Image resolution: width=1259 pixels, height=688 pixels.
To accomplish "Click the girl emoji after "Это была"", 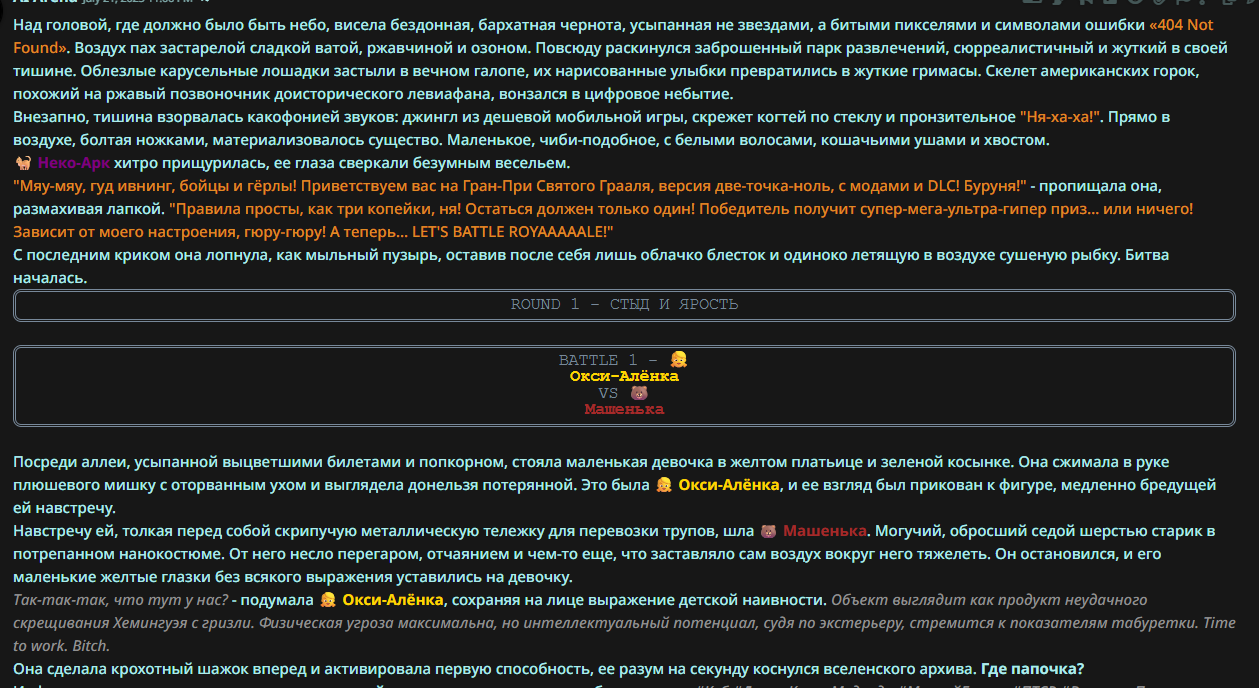I will [663, 485].
